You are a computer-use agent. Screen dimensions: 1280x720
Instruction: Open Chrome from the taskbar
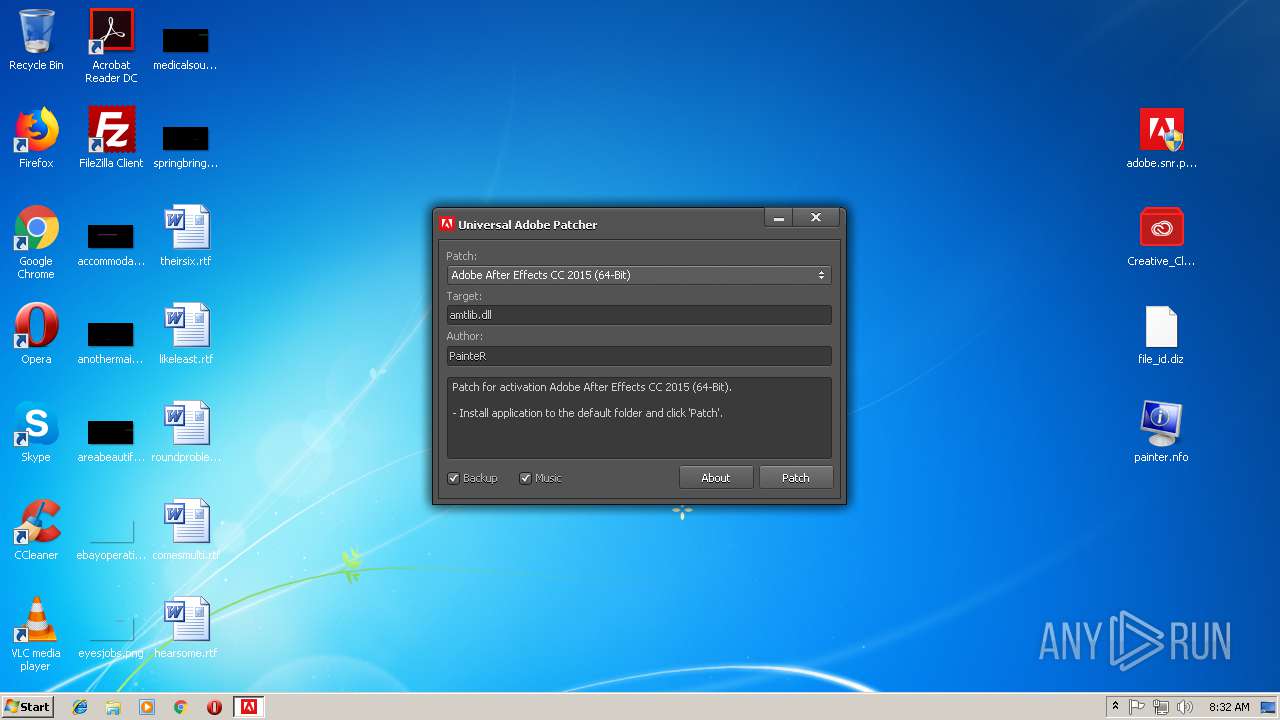(x=181, y=707)
